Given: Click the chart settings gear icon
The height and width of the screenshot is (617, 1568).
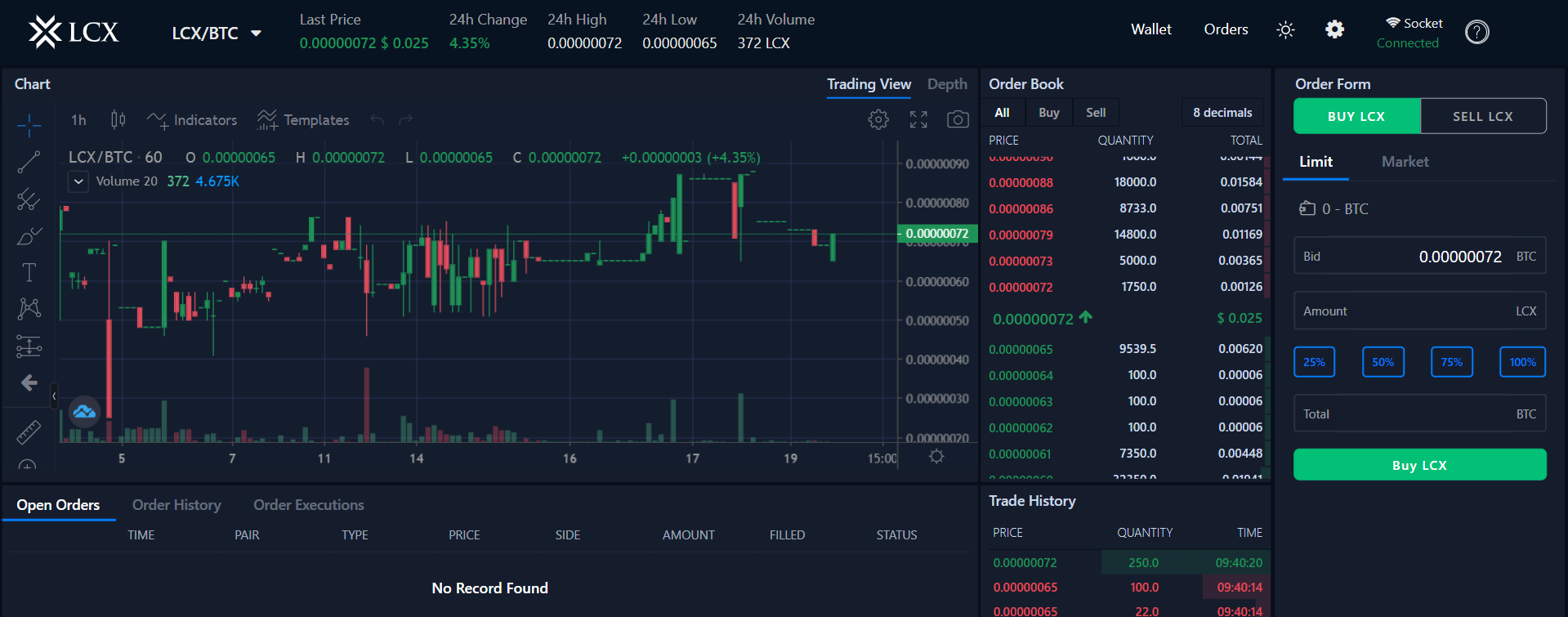Looking at the screenshot, I should pos(878,120).
